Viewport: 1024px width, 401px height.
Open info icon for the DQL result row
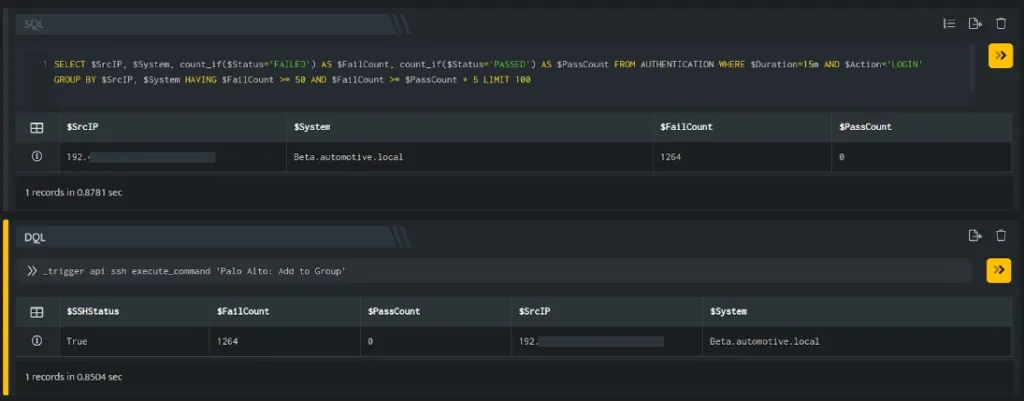coord(37,341)
